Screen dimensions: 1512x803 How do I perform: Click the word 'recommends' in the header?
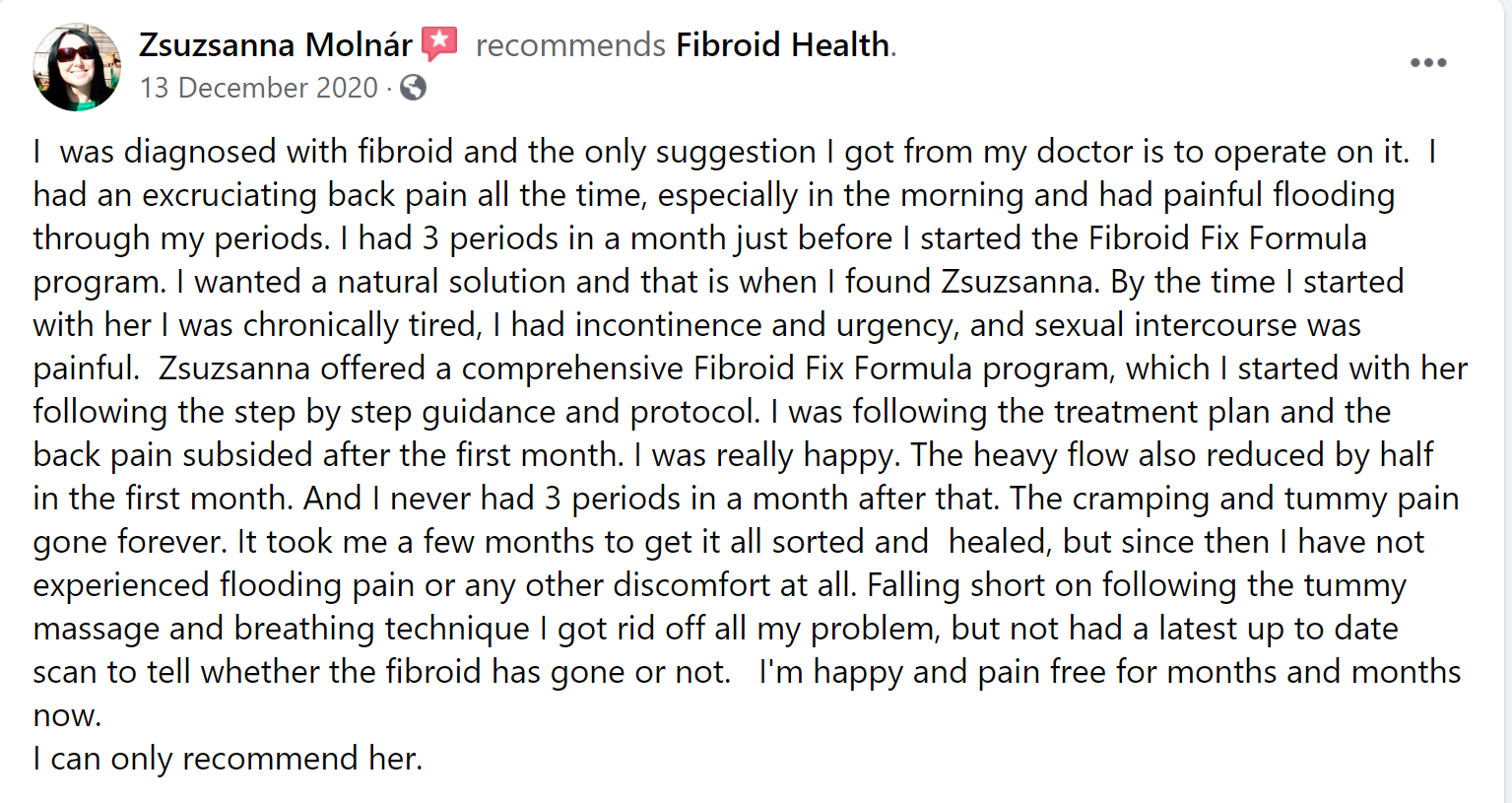[570, 45]
